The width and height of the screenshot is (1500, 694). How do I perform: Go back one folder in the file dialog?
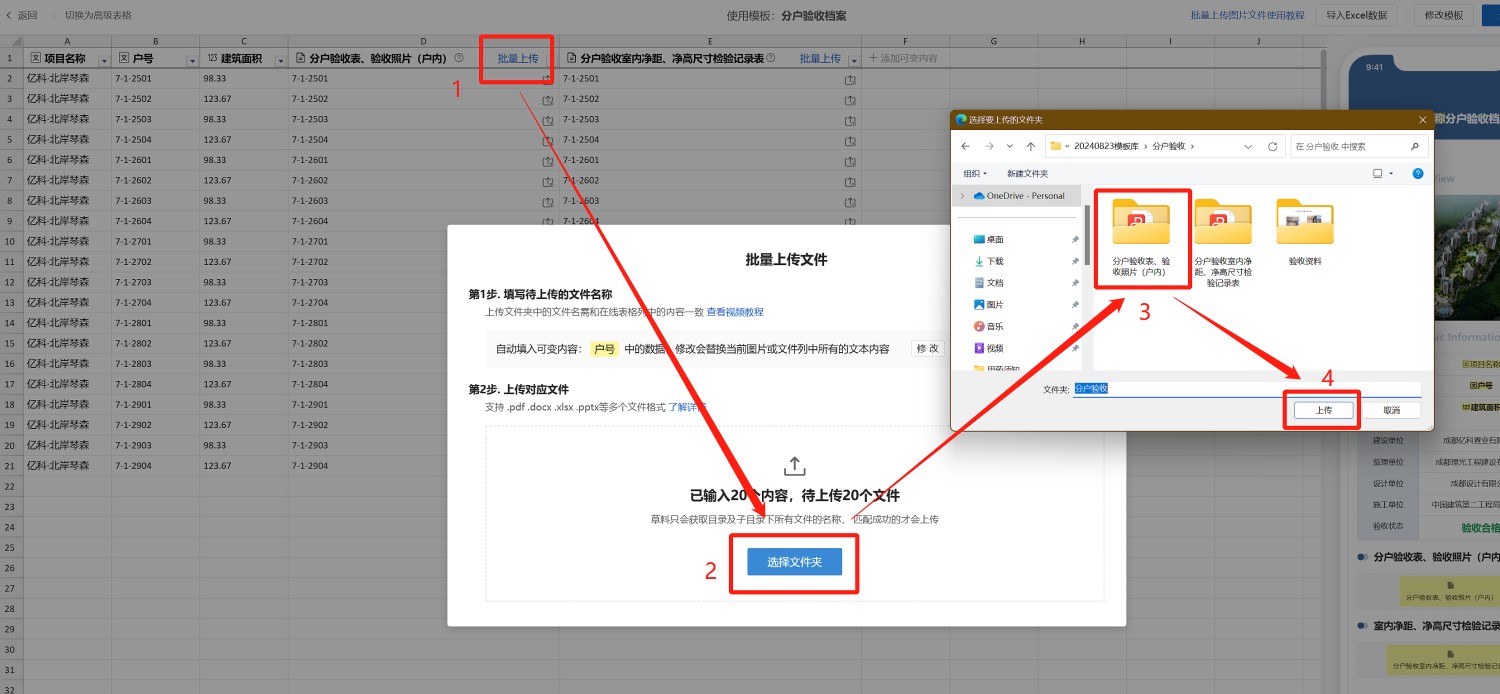(966, 146)
